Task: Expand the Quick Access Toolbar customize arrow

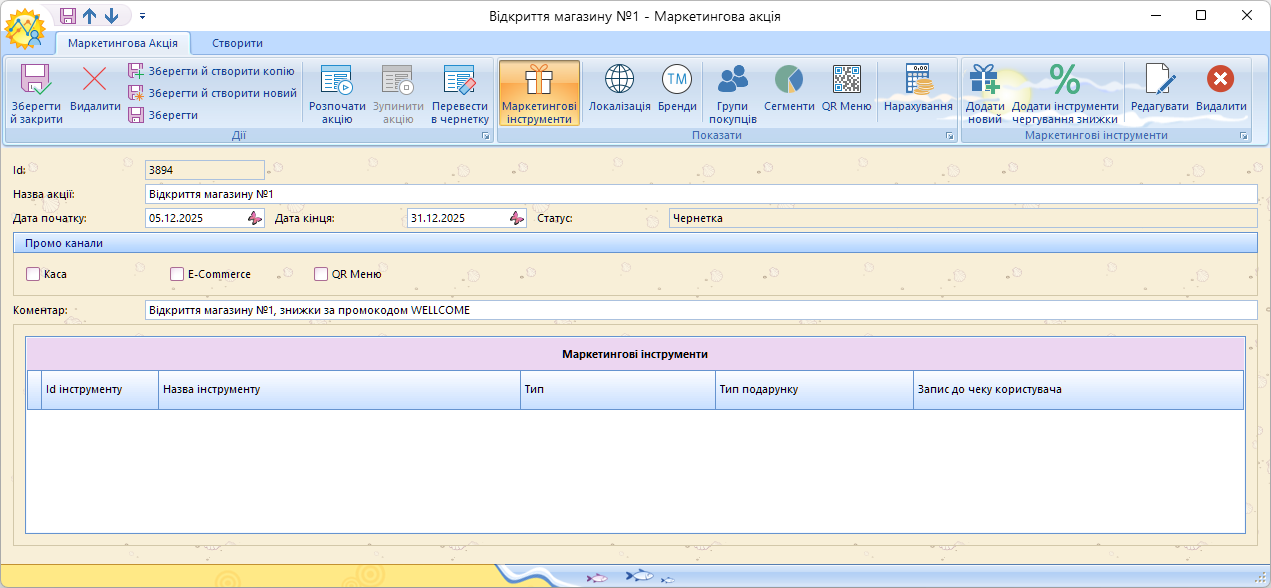Action: click(x=142, y=16)
